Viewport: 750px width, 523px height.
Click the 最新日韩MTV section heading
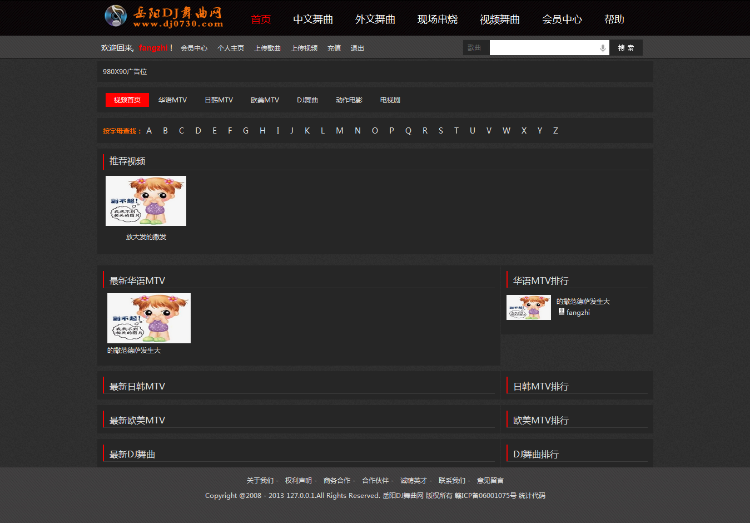point(137,387)
